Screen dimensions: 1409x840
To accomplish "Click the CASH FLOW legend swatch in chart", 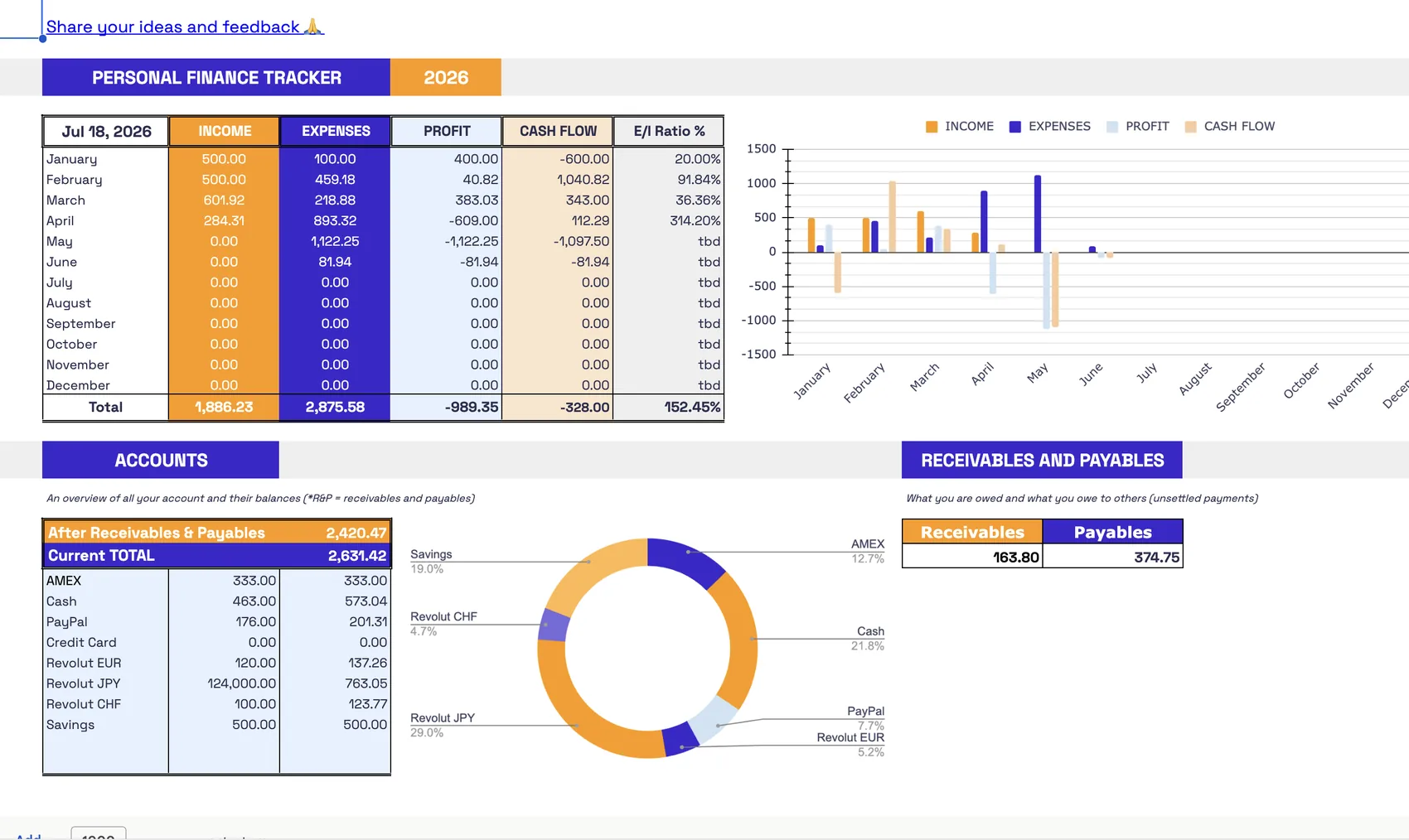I will point(1191,127).
